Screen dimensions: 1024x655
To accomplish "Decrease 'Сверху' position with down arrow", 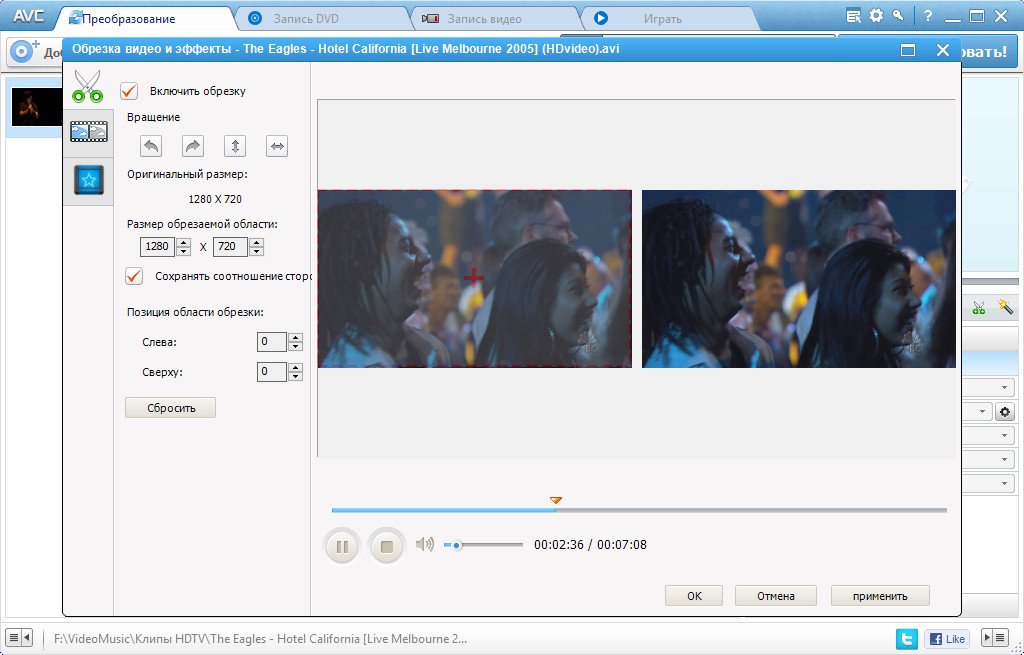I will tap(295, 377).
